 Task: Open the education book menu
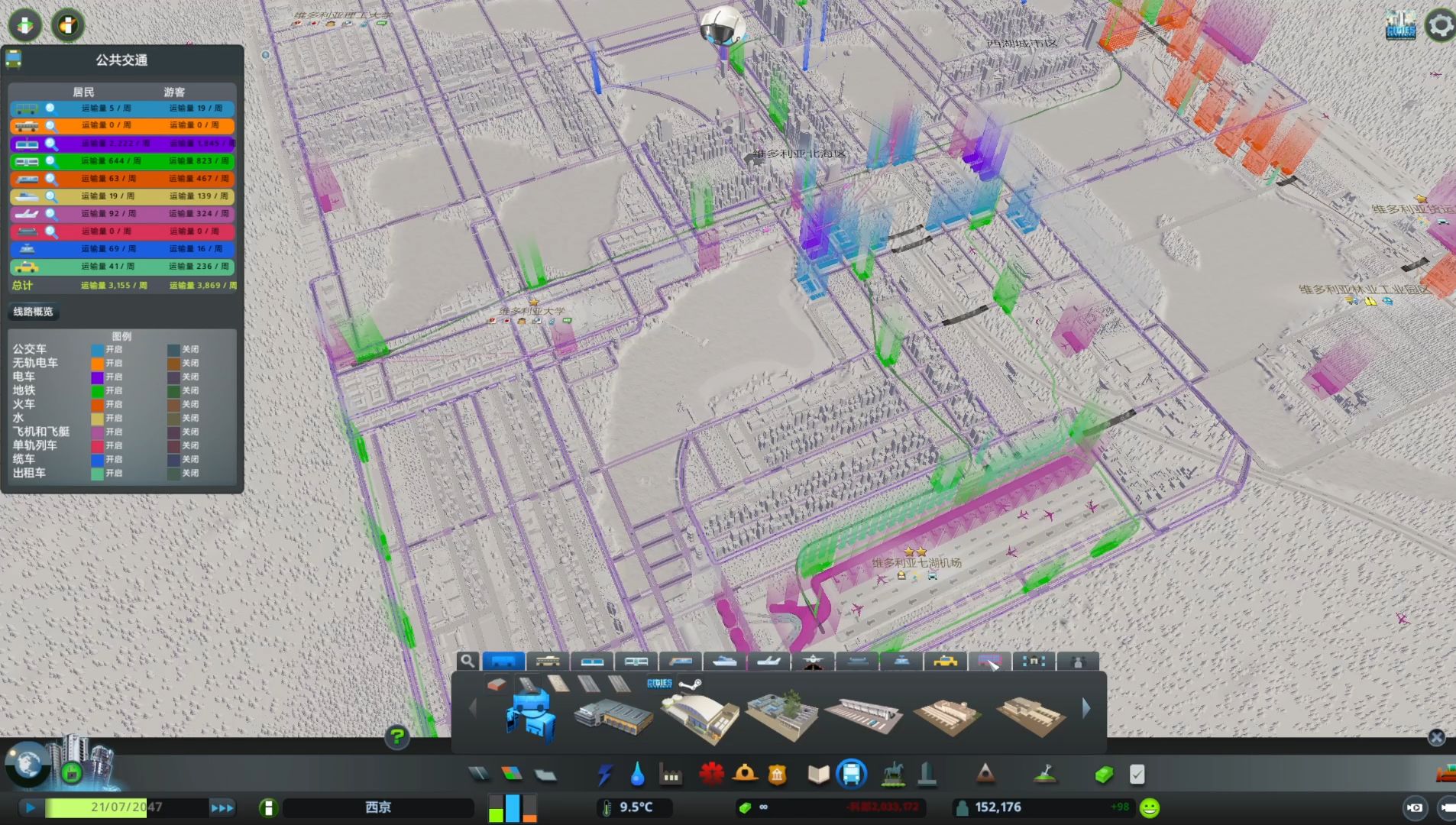tap(818, 775)
